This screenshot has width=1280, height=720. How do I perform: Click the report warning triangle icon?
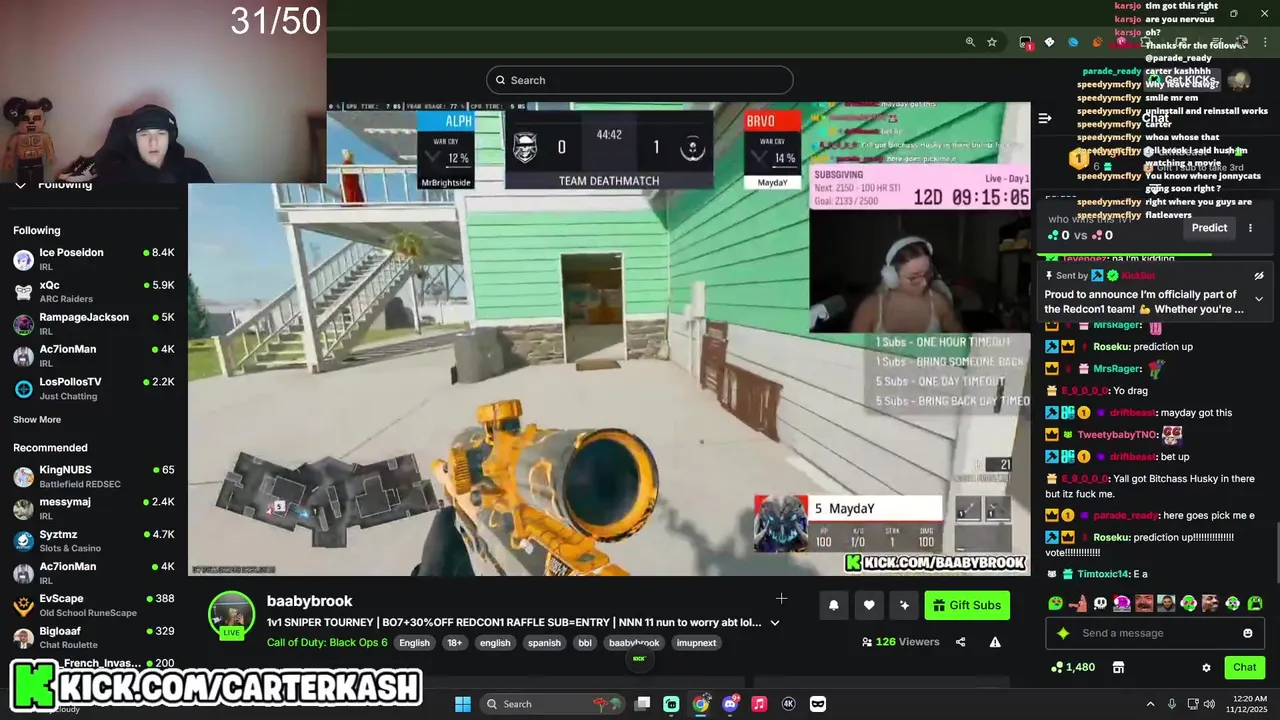point(995,642)
